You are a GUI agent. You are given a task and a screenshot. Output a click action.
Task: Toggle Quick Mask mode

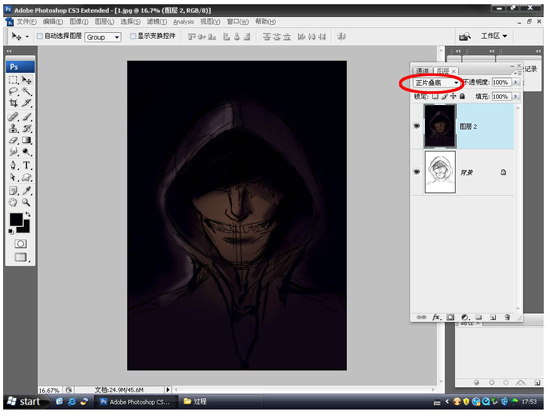20,244
